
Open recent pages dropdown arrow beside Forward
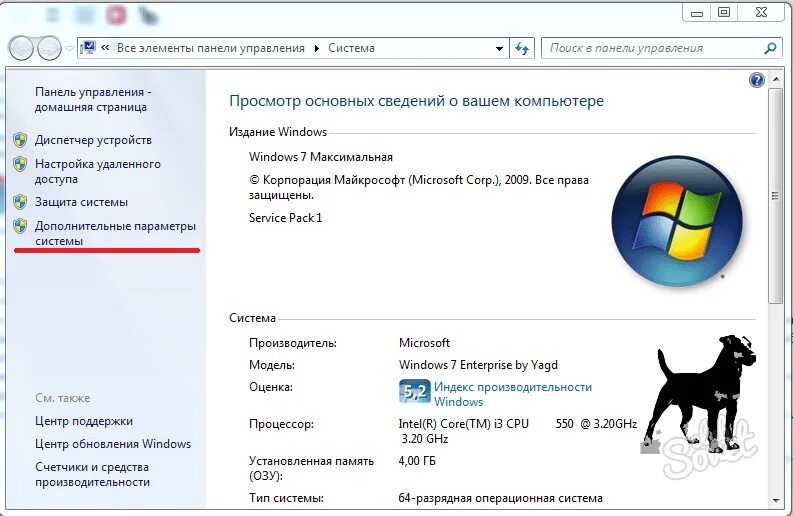[69, 49]
